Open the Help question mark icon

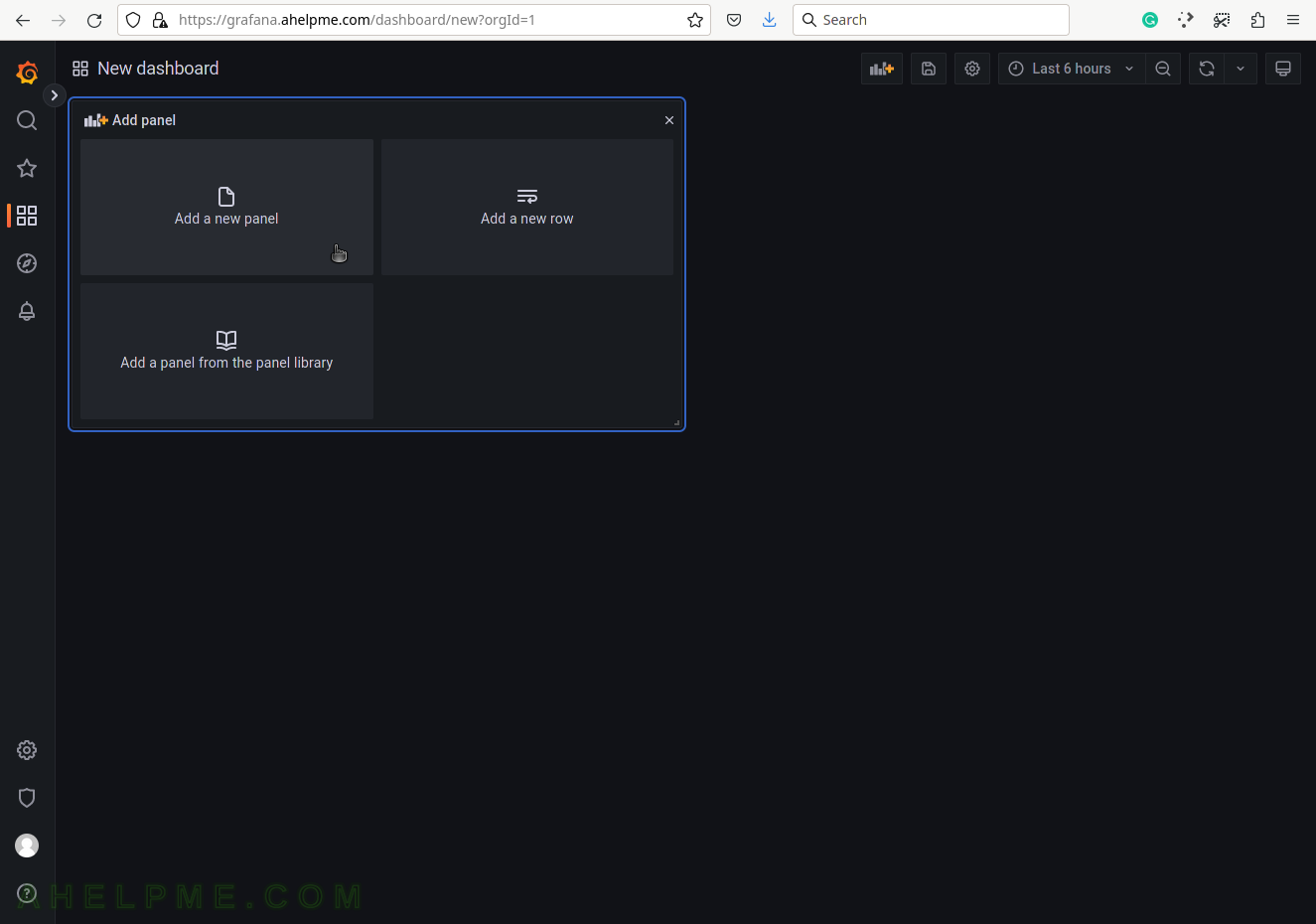[x=27, y=893]
